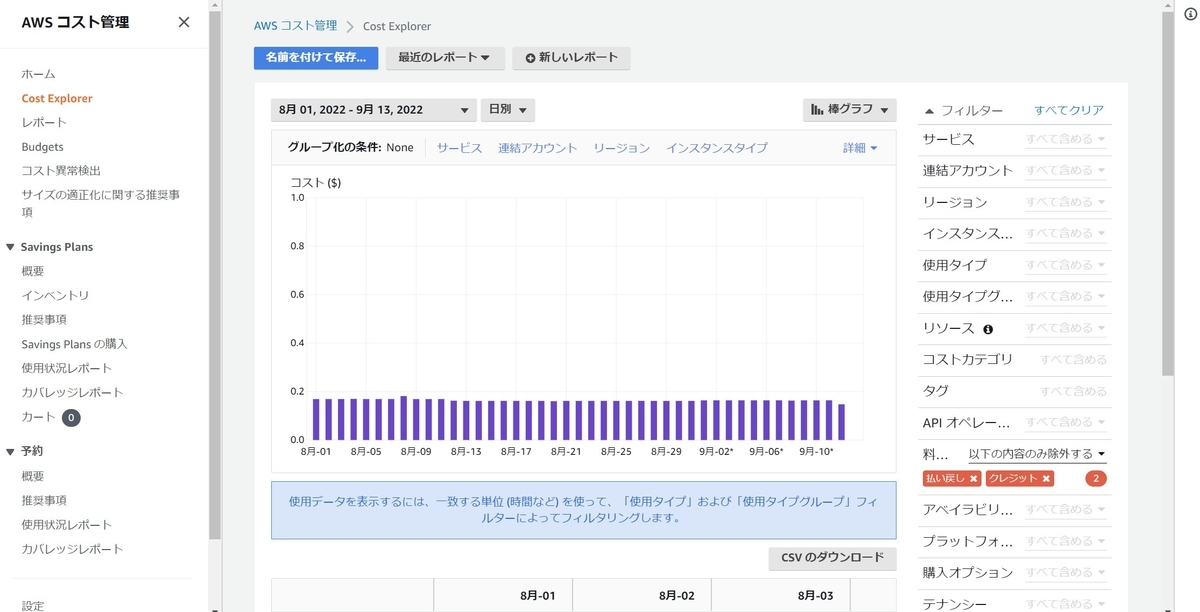This screenshot has height=612, width=1200.
Task: Click the sidebar vertical scrollbar
Action: (x=214, y=275)
